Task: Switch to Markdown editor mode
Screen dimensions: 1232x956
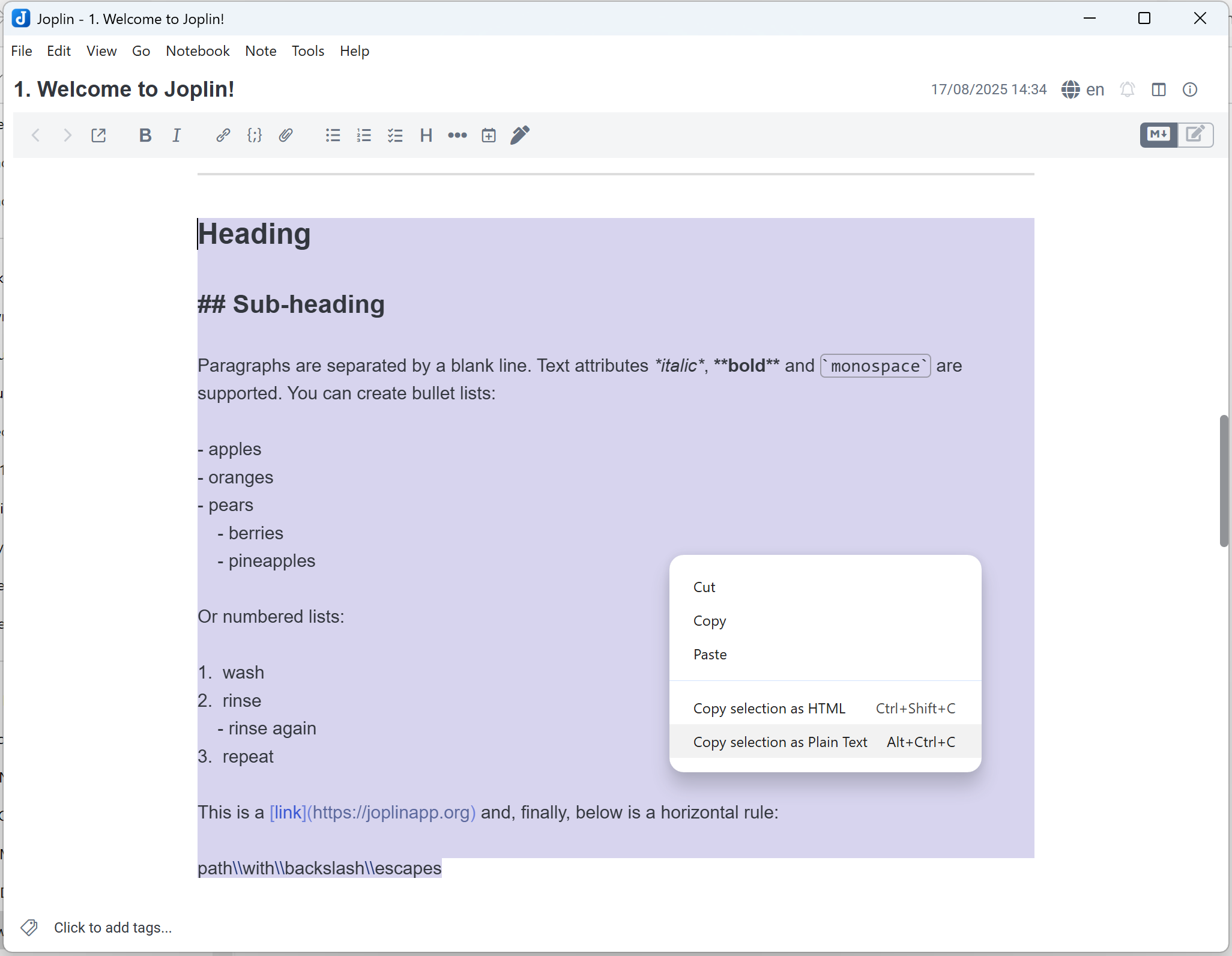Action: pyautogui.click(x=1158, y=135)
